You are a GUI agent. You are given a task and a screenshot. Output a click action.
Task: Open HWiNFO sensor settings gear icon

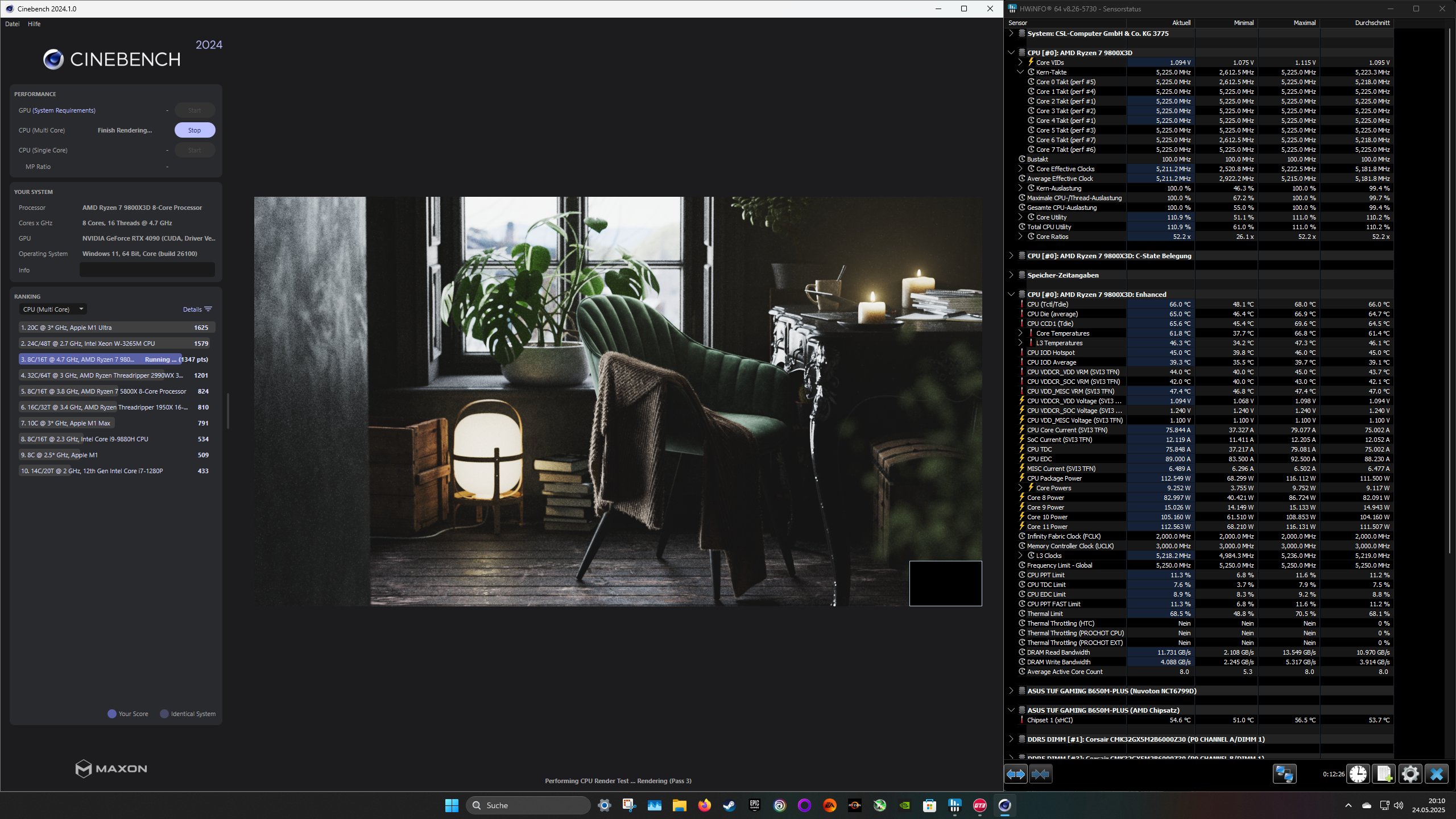tap(1410, 774)
